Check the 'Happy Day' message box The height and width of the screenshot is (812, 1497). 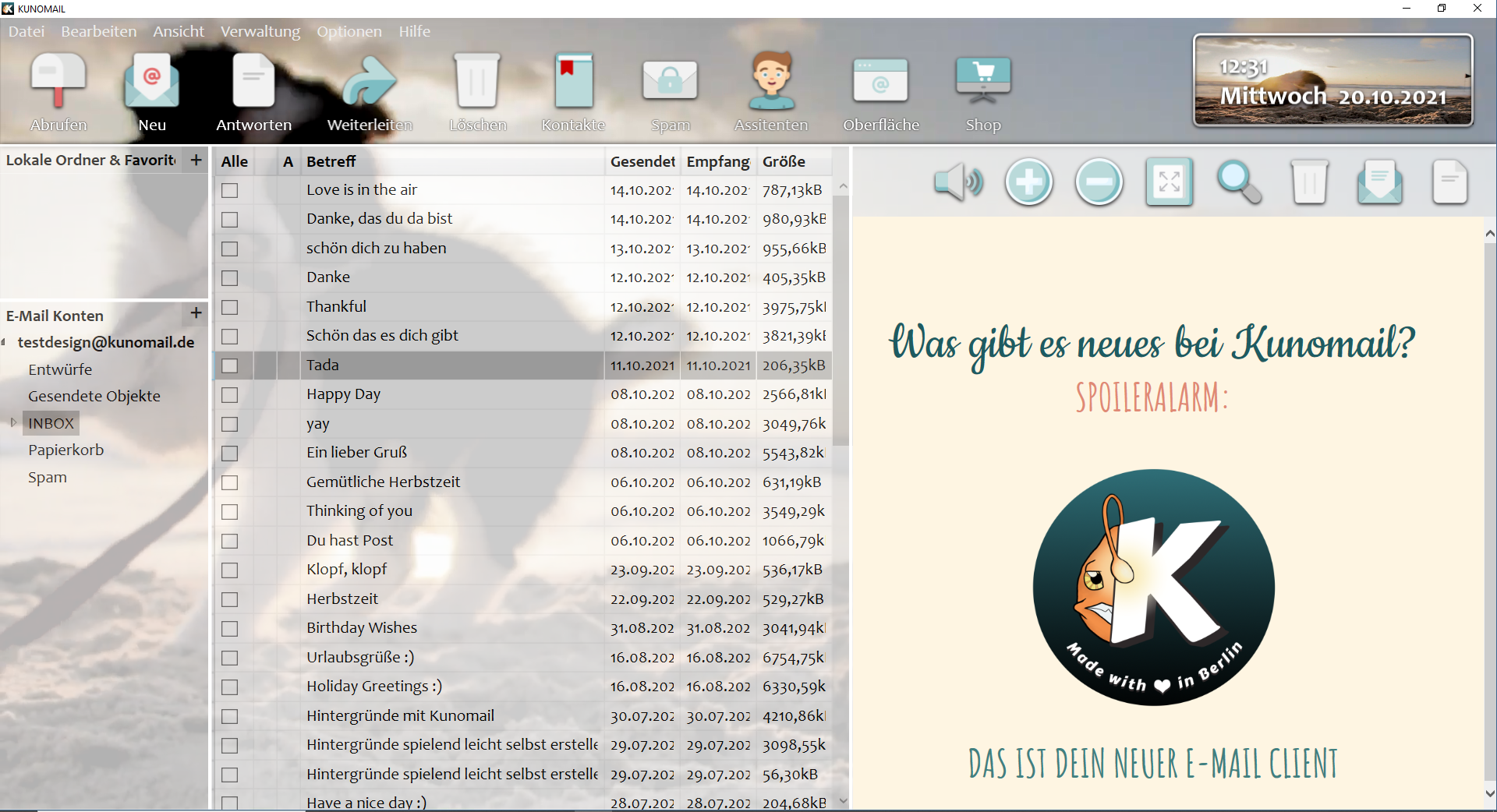[229, 395]
